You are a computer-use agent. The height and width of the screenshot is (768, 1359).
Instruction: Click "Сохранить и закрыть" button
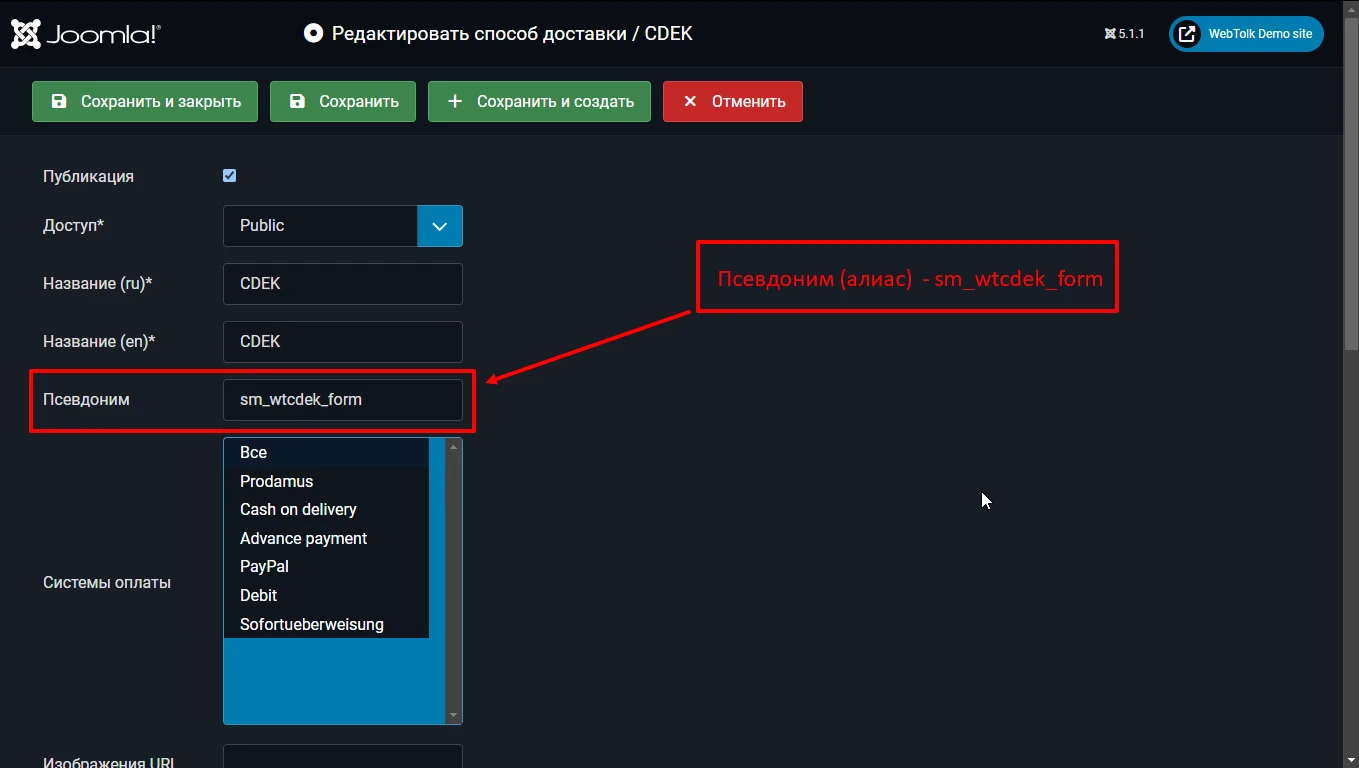click(145, 101)
